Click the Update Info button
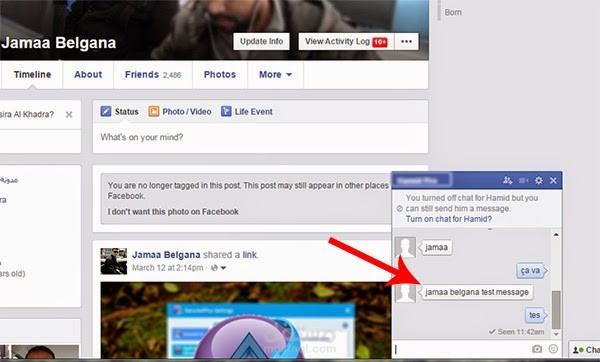Screen dimensions: 600x362 click(261, 41)
